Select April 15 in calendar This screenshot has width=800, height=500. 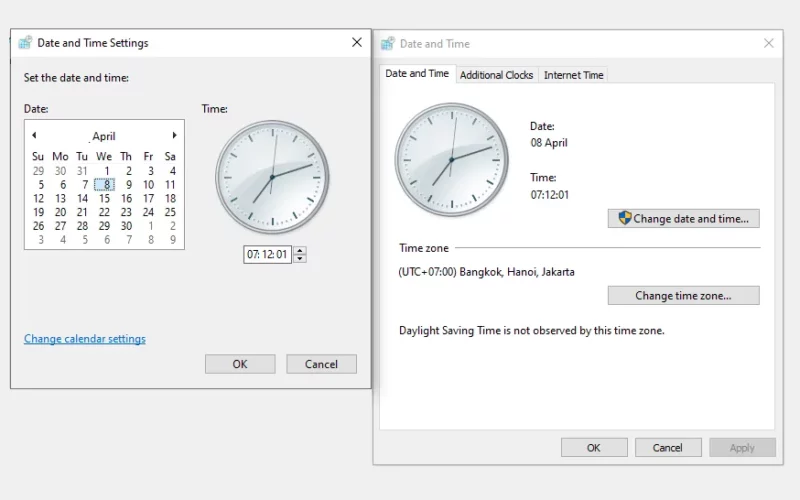tap(105, 198)
